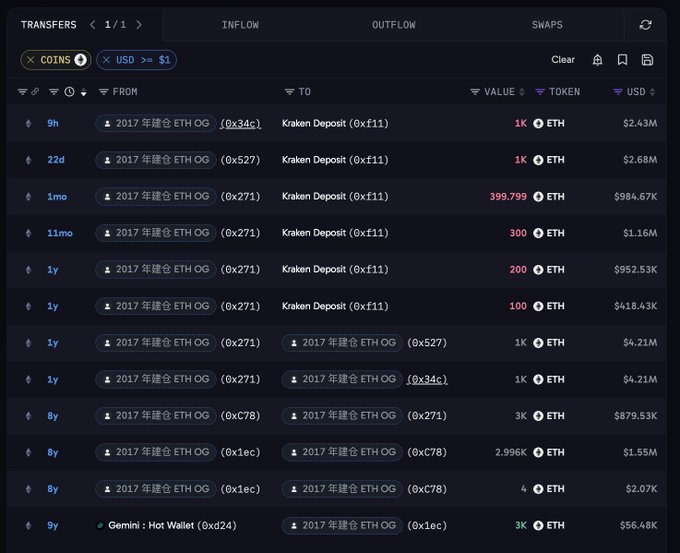Select the $952.53K USD value

coord(635,270)
